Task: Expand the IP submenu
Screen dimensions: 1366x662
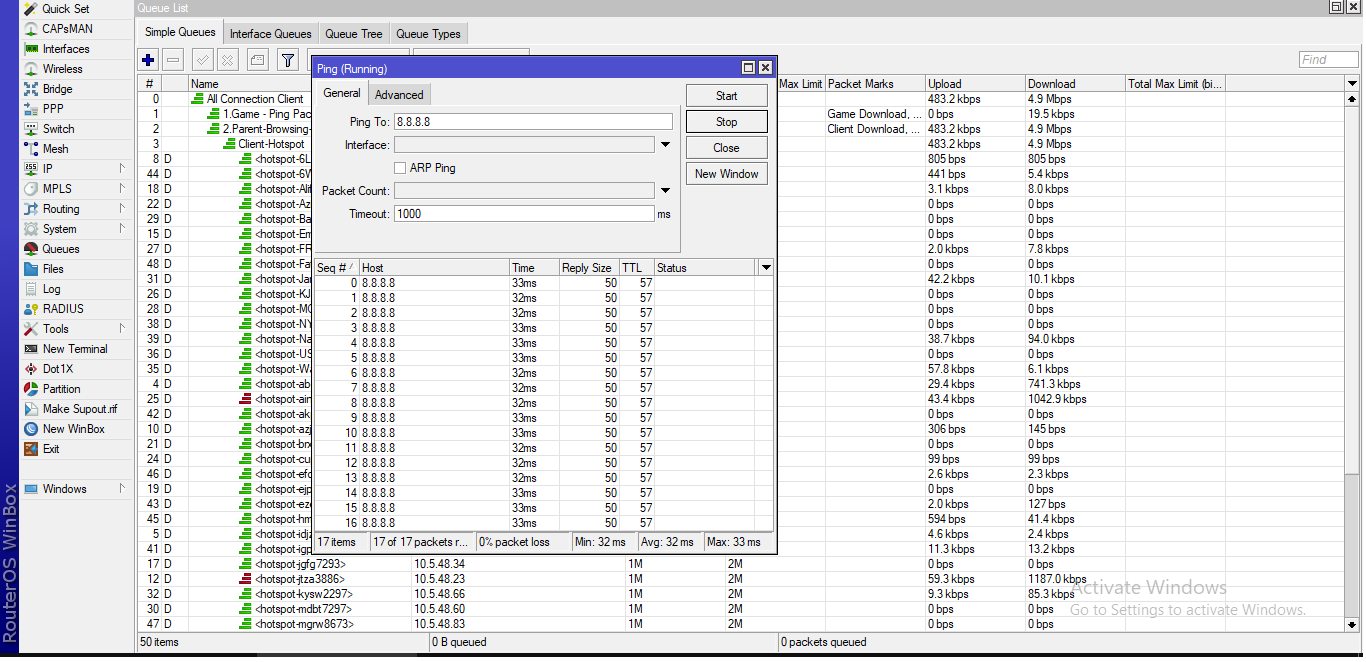Action: click(x=123, y=169)
